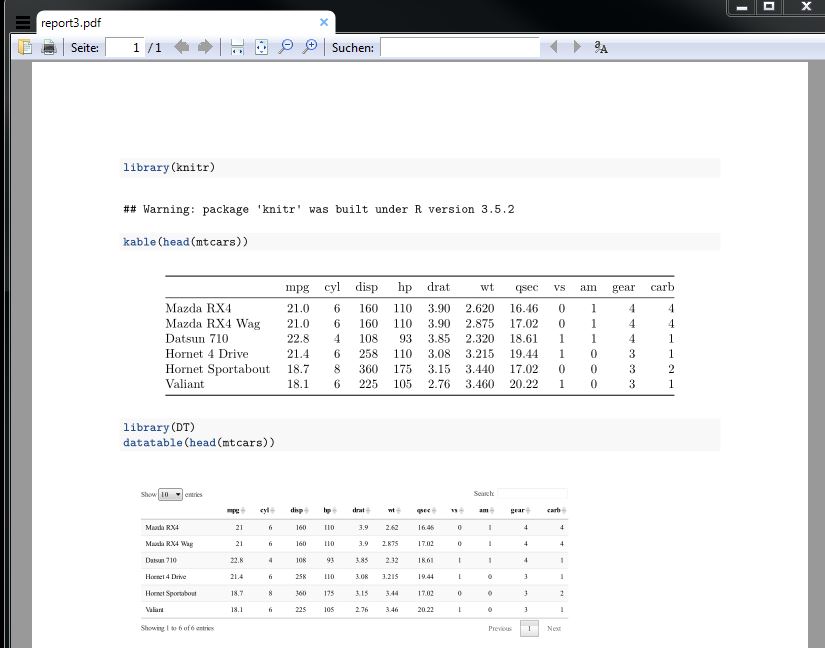The width and height of the screenshot is (825, 648).
Task: Sort datatable by drat column header
Action: [x=359, y=510]
